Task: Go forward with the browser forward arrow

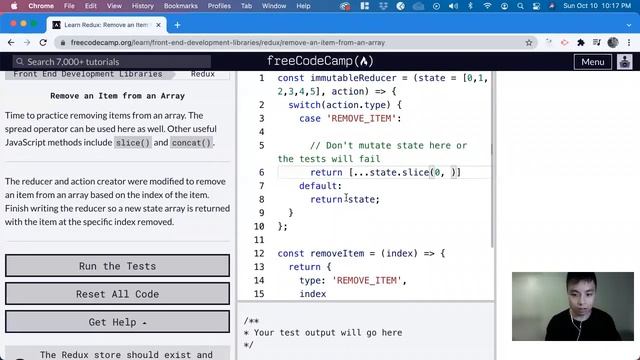Action: point(27,42)
